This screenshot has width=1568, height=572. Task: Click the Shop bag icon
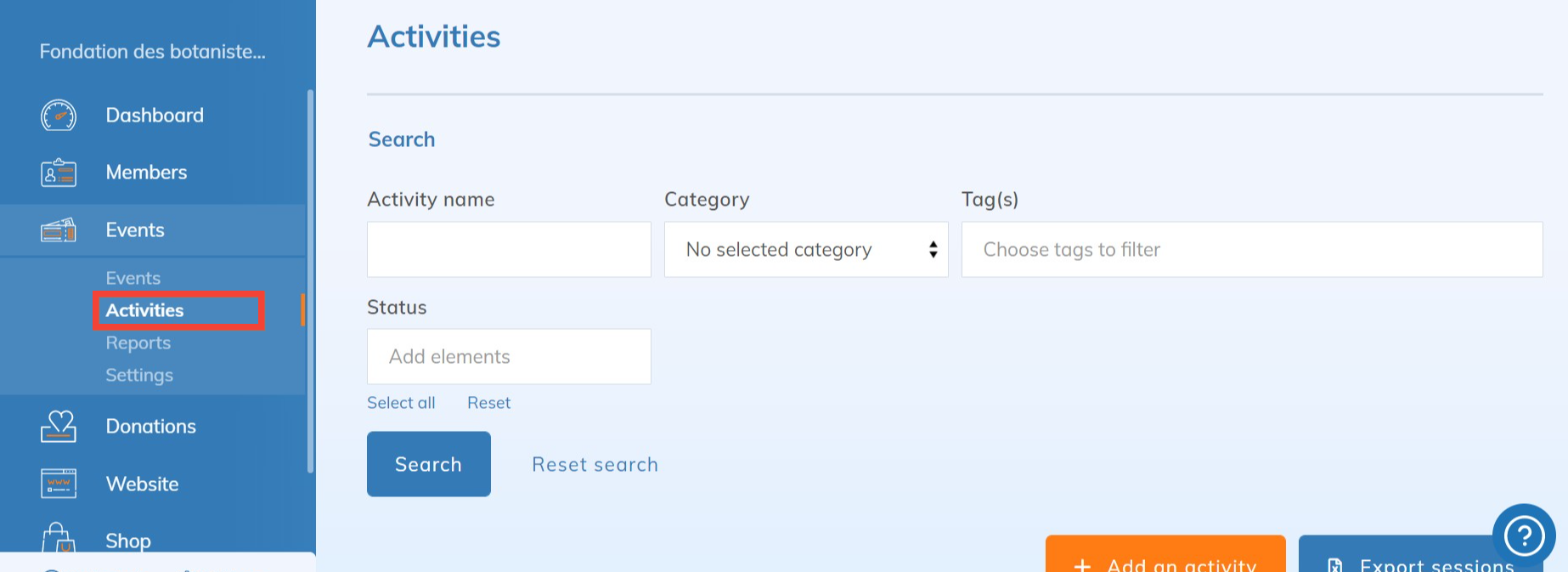pos(57,539)
